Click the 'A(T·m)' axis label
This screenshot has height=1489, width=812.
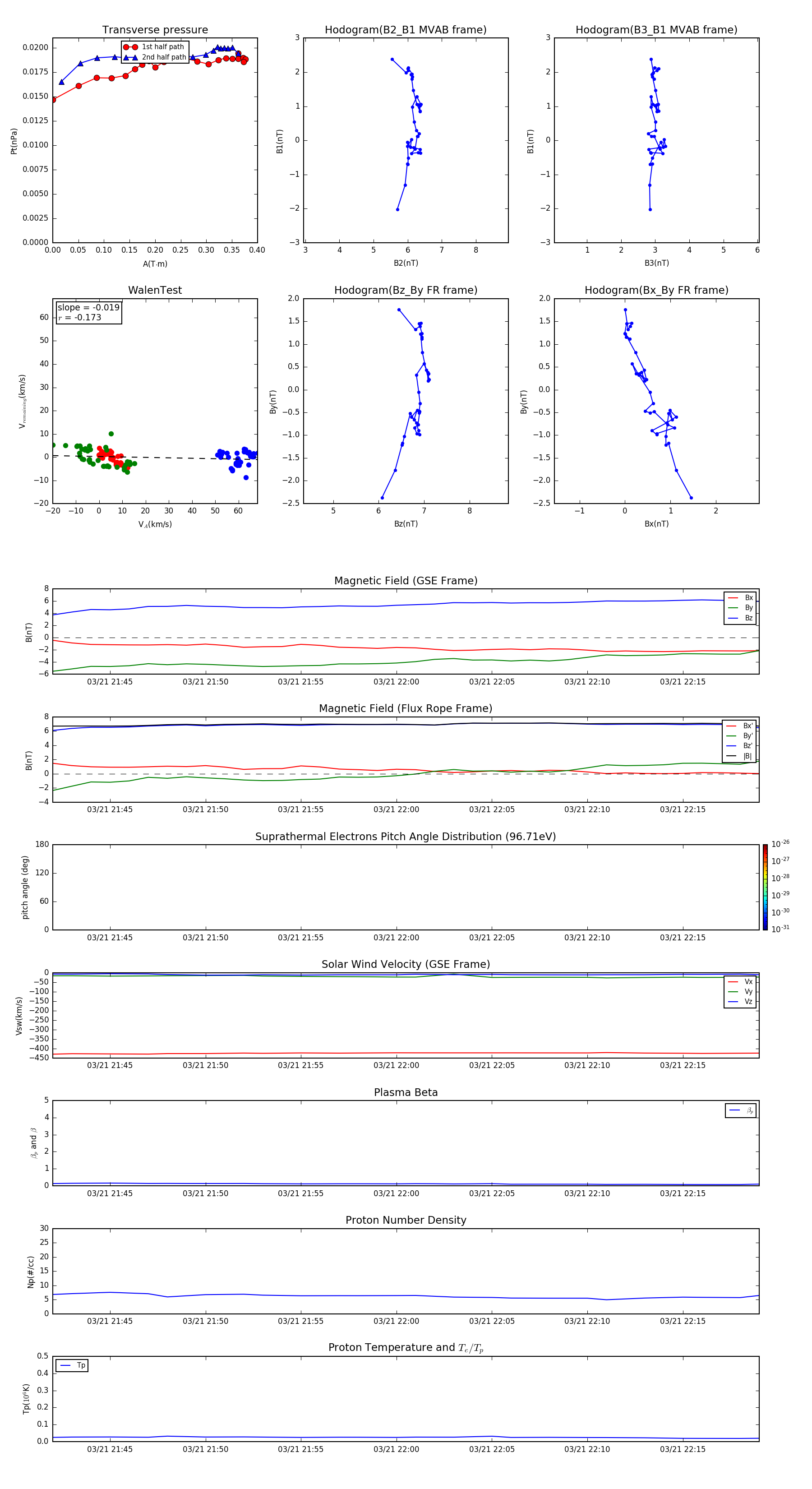pyautogui.click(x=155, y=264)
